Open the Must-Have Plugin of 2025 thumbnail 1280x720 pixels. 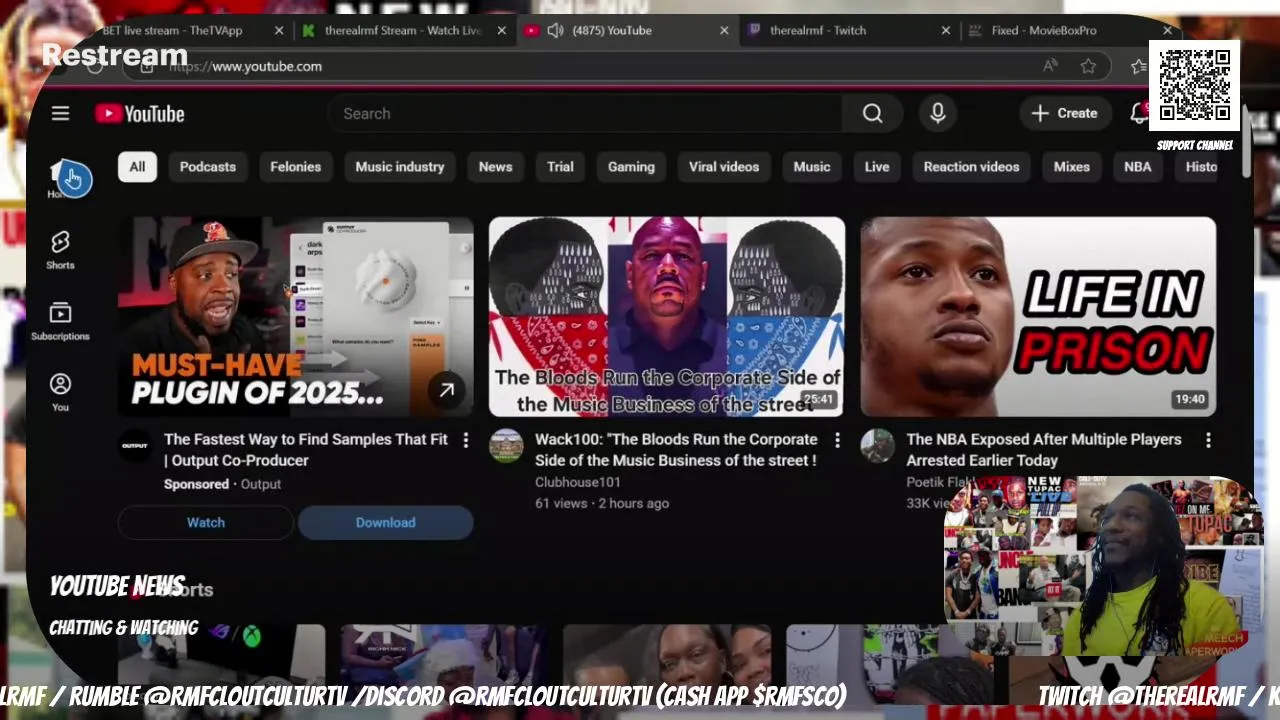pyautogui.click(x=296, y=316)
